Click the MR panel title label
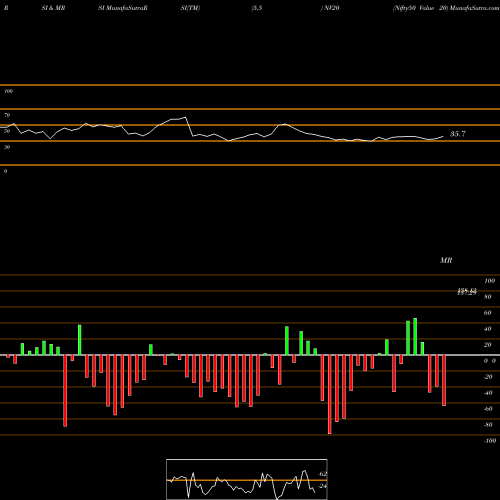The width and height of the screenshot is (500, 500). 446,260
